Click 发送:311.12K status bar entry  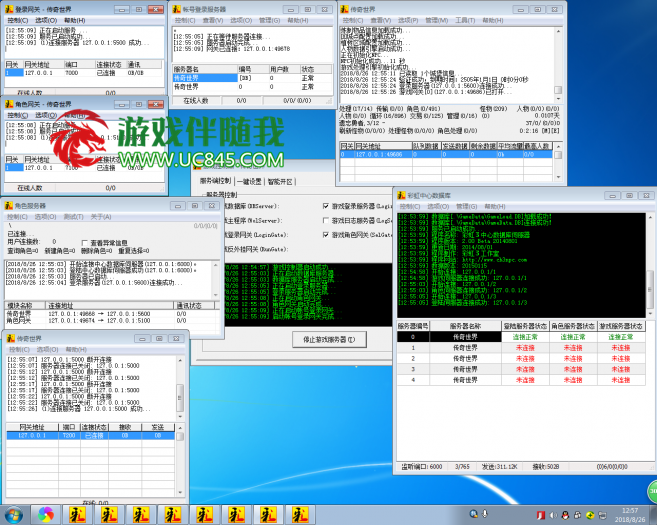(499, 467)
